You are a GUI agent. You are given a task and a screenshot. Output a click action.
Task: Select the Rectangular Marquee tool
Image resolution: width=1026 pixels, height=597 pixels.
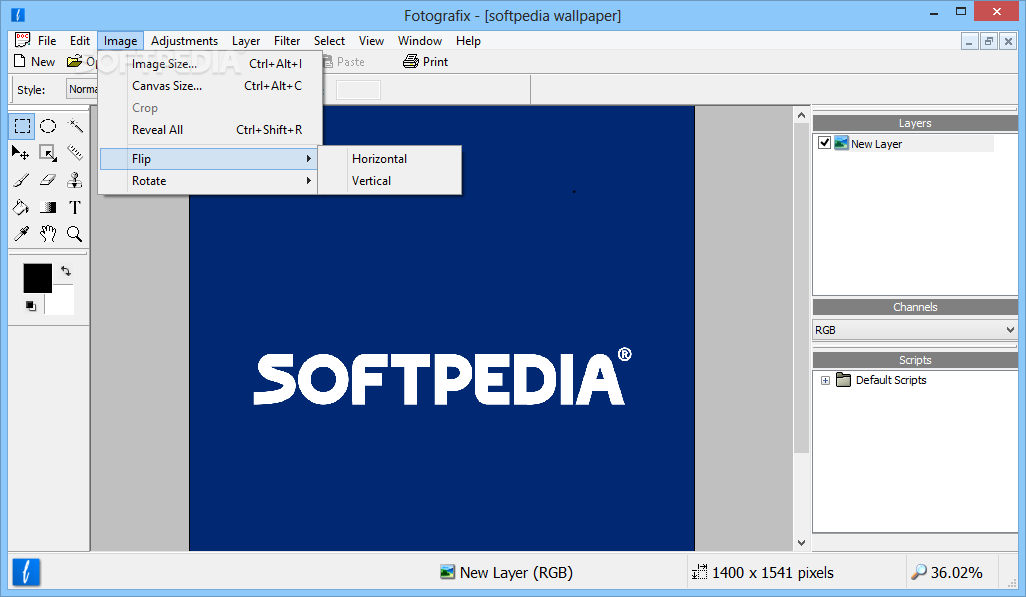coord(22,126)
